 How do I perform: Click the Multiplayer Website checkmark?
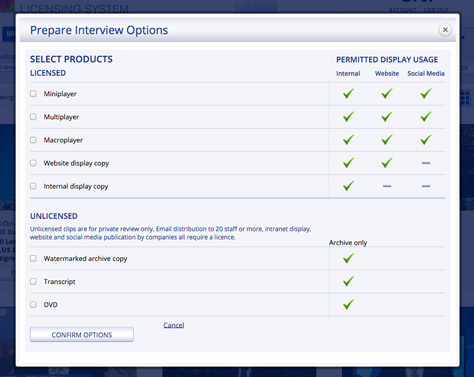coord(387,117)
